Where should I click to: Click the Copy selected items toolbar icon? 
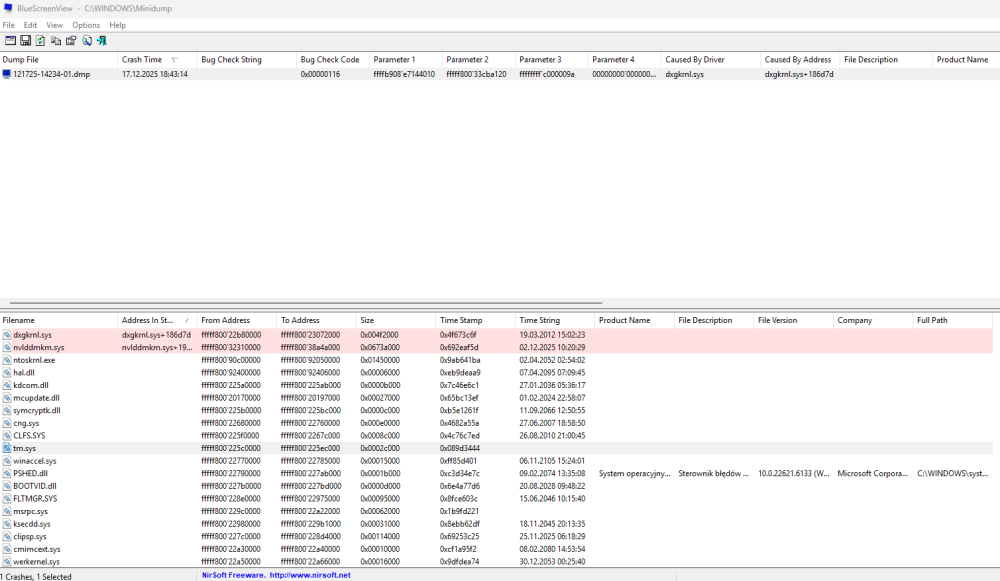coord(56,40)
